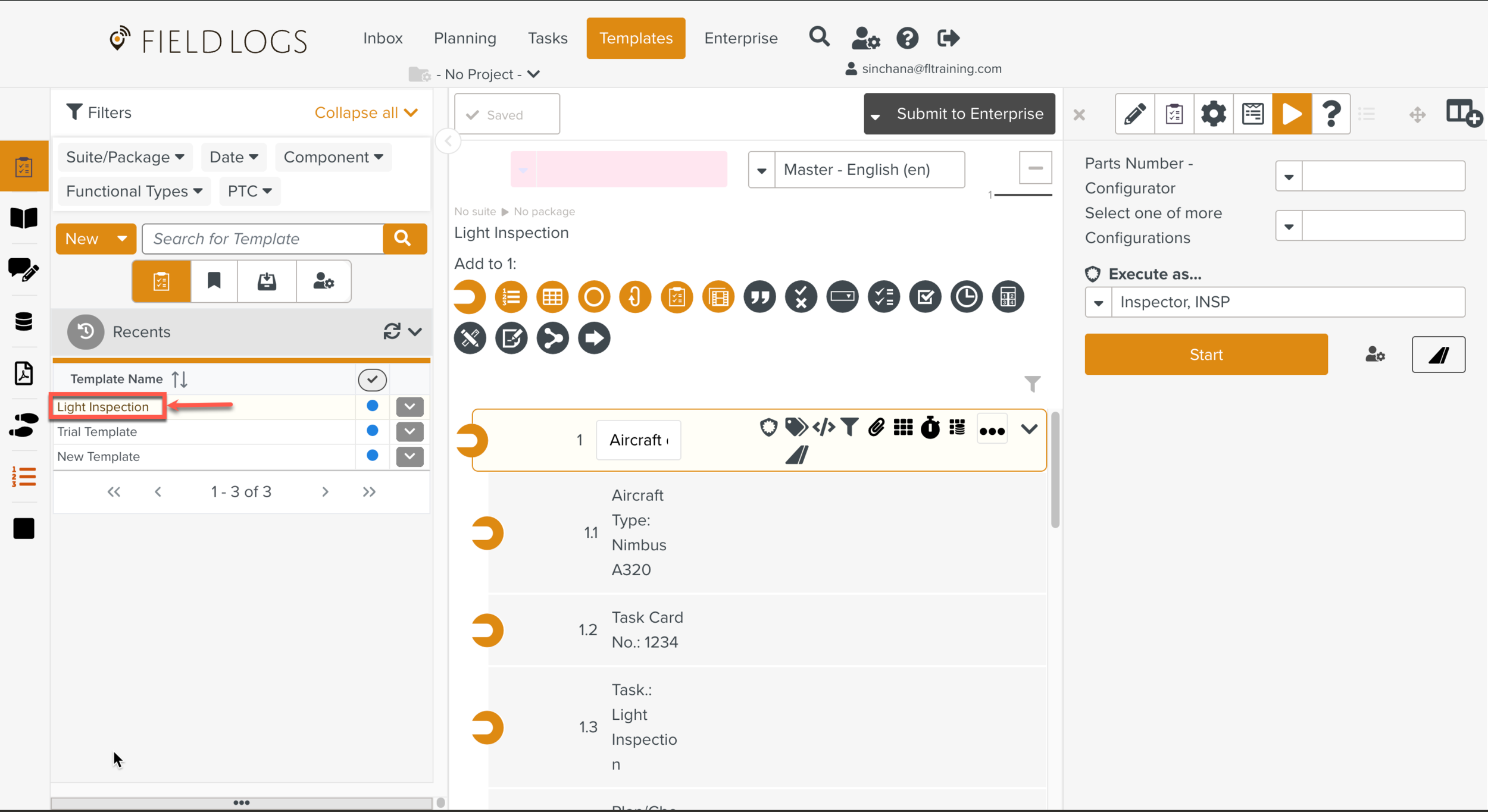The height and width of the screenshot is (812, 1488).
Task: Select the clock/time element icon
Action: 966,296
